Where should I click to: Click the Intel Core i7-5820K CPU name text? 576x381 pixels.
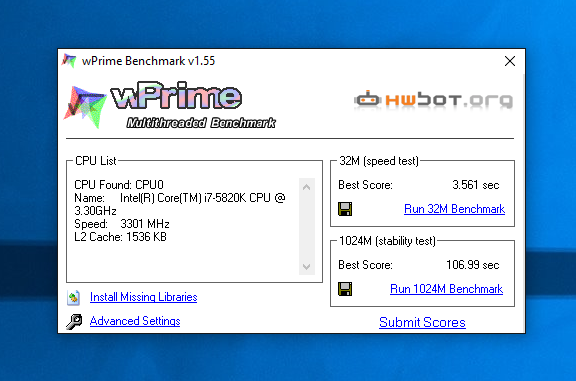(180, 204)
